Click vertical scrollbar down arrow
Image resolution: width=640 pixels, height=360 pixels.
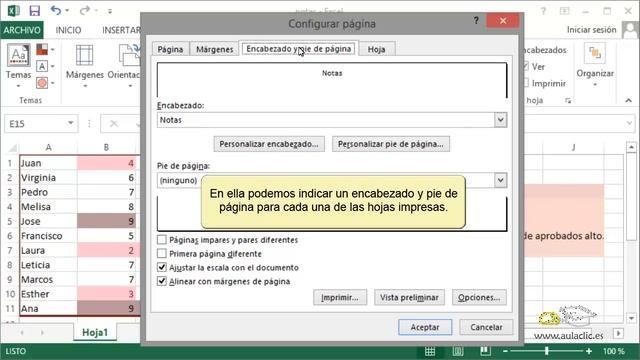tap(631, 318)
